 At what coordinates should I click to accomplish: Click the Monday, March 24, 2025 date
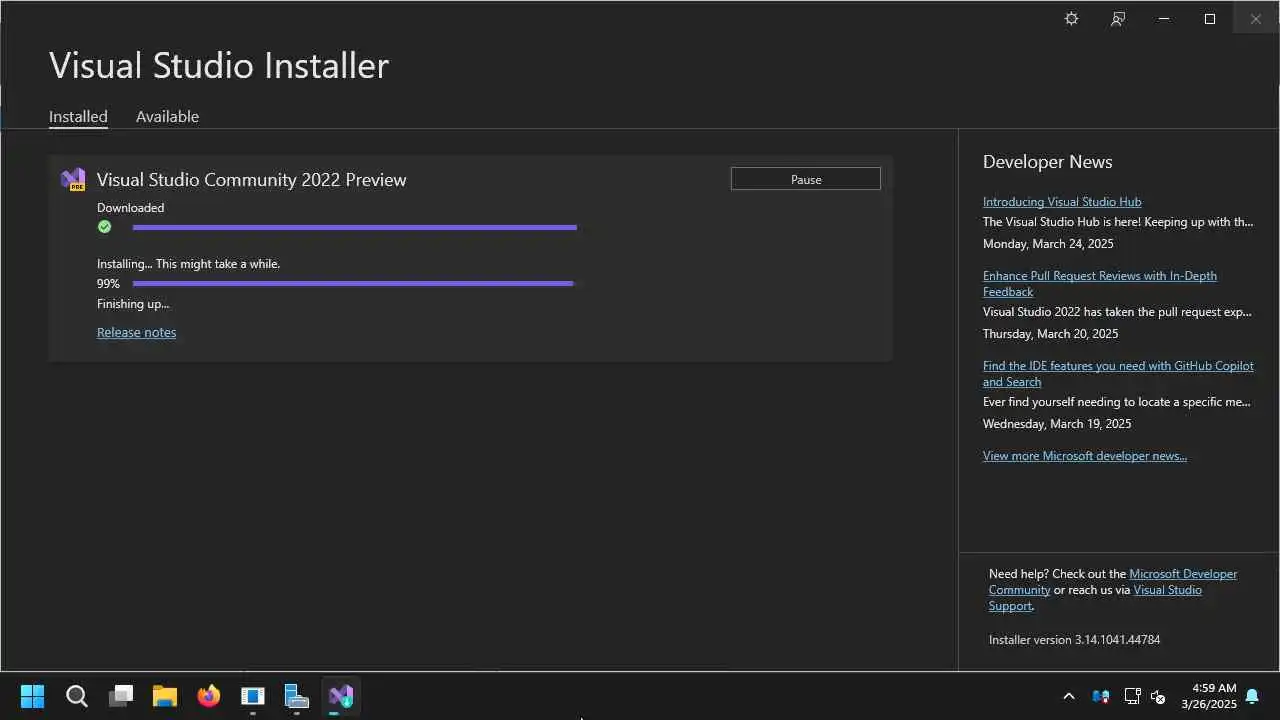(x=1048, y=243)
